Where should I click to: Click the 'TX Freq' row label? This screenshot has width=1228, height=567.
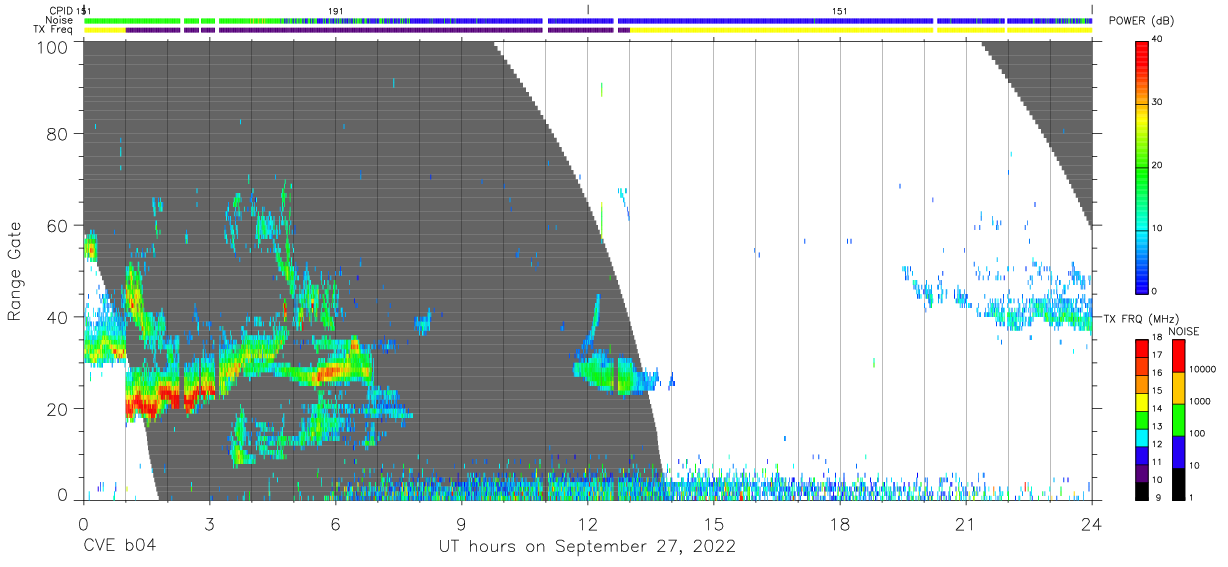[53, 30]
